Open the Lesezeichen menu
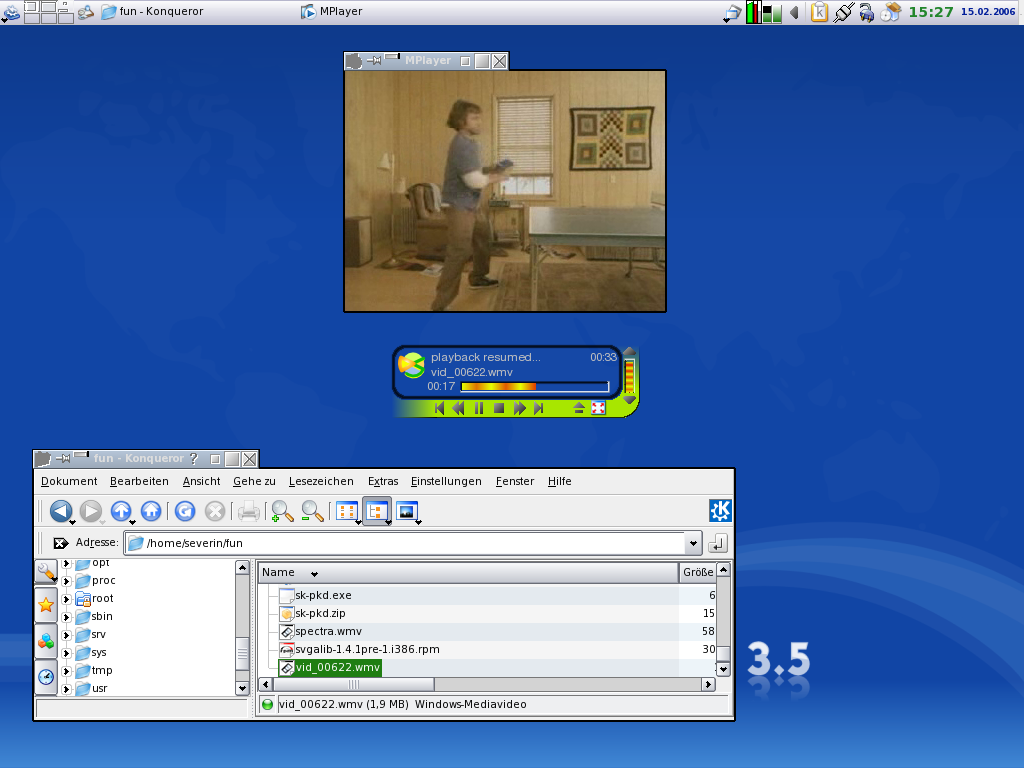Viewport: 1024px width, 768px height. coord(321,481)
